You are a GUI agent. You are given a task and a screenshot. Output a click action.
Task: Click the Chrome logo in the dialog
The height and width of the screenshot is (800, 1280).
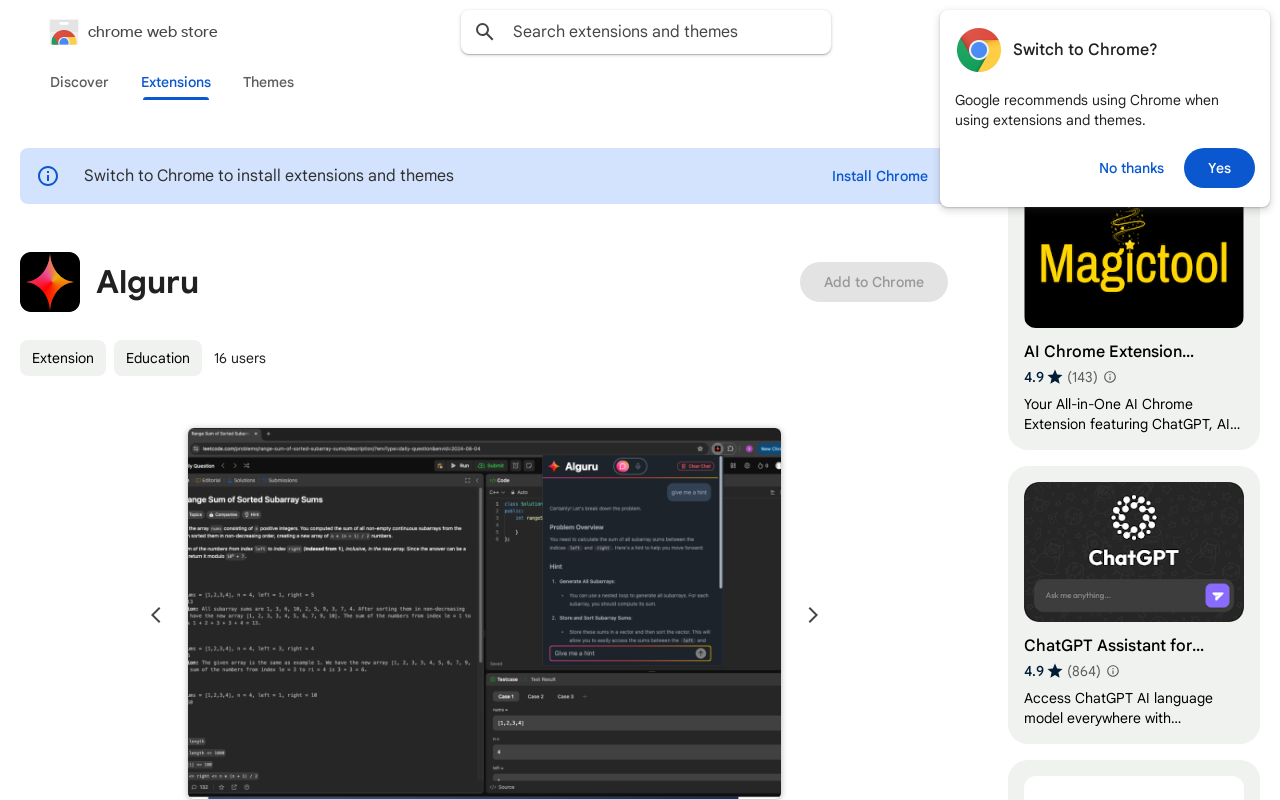pos(978,49)
